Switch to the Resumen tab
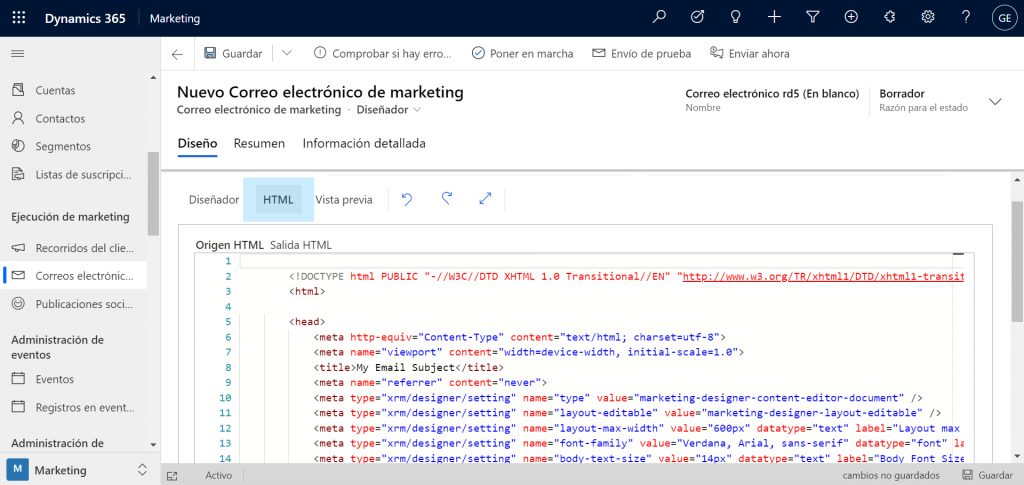The image size is (1024, 485). coord(259,144)
